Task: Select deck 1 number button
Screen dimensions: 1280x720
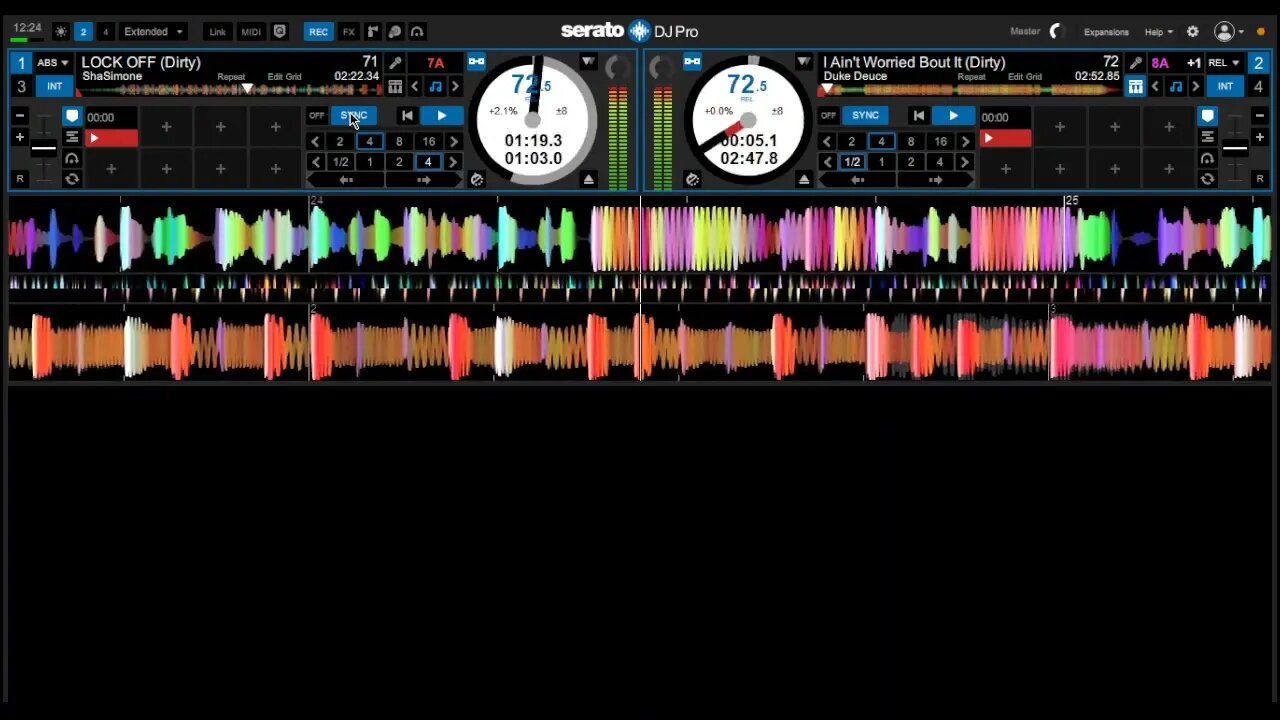Action: tap(21, 63)
